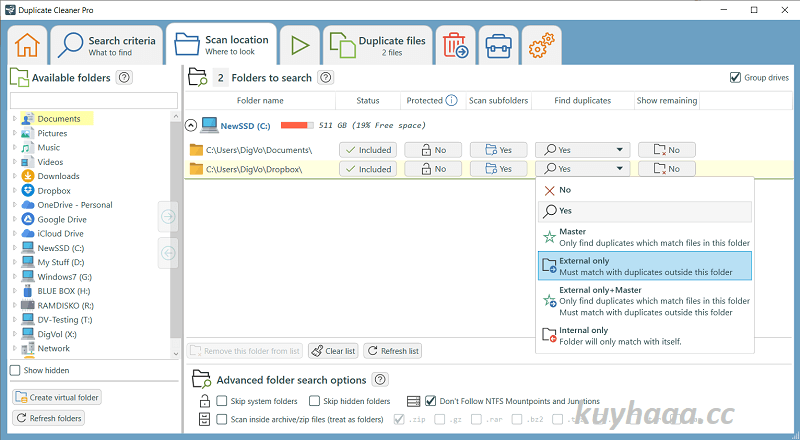Expand the Network tree node
Viewport: 800px width, 440px height.
pyautogui.click(x=15, y=348)
